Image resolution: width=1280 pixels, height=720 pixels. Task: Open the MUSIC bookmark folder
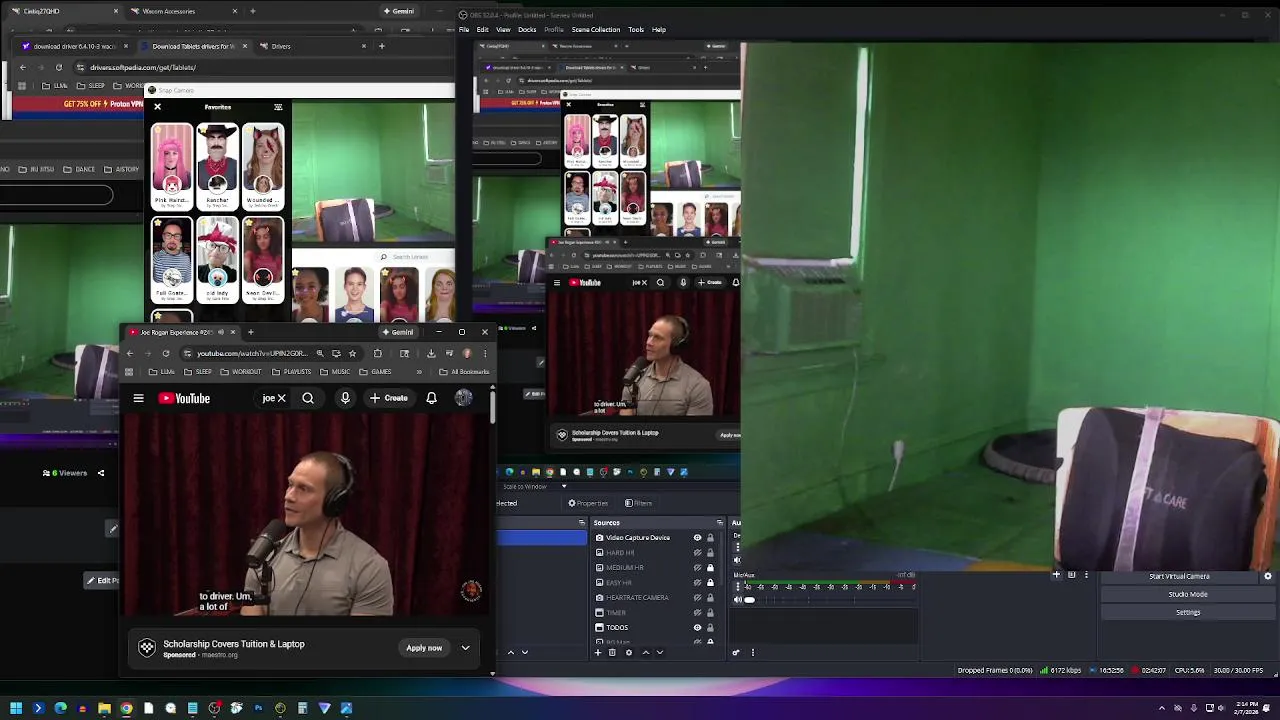coord(336,372)
